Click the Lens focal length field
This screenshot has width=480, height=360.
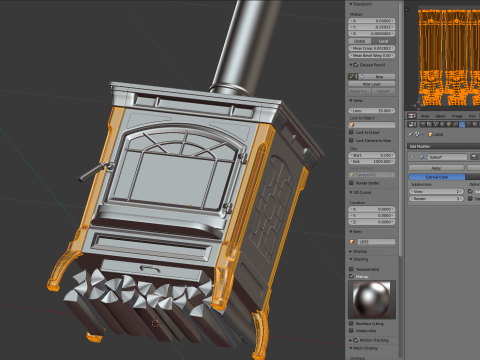click(x=372, y=110)
